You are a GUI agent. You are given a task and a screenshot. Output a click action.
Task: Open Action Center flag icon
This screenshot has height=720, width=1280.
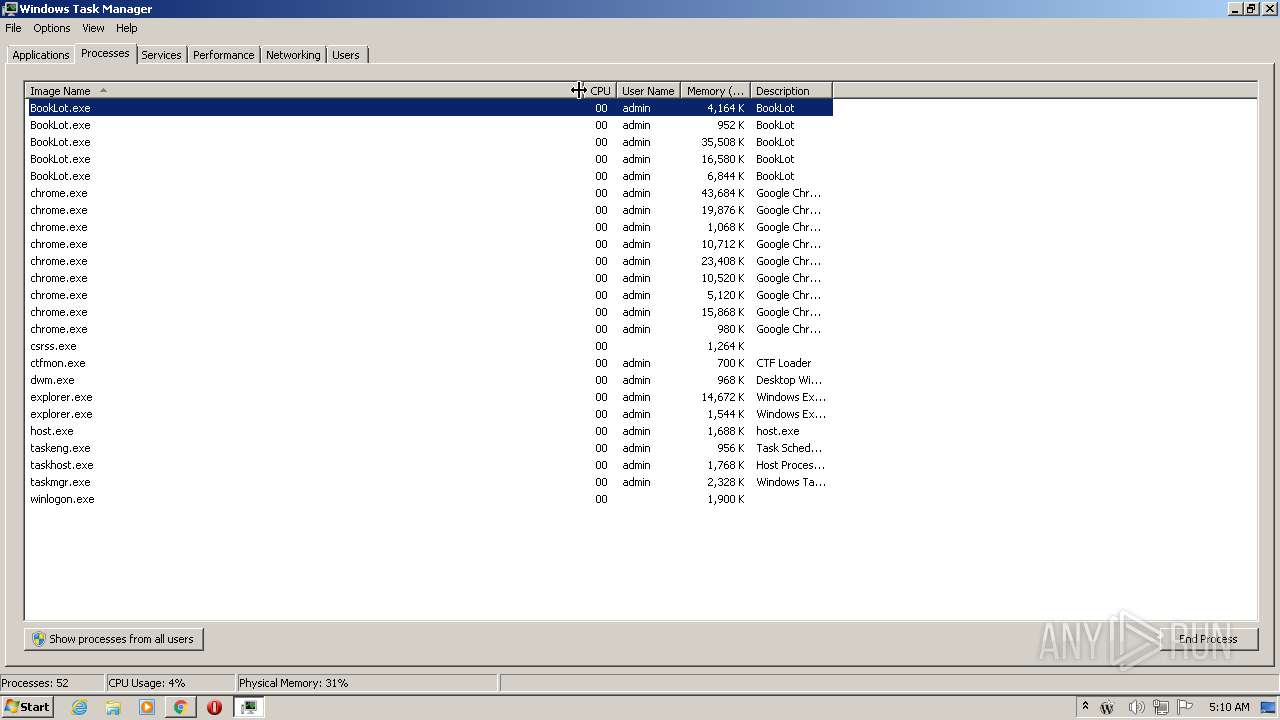tap(1186, 707)
